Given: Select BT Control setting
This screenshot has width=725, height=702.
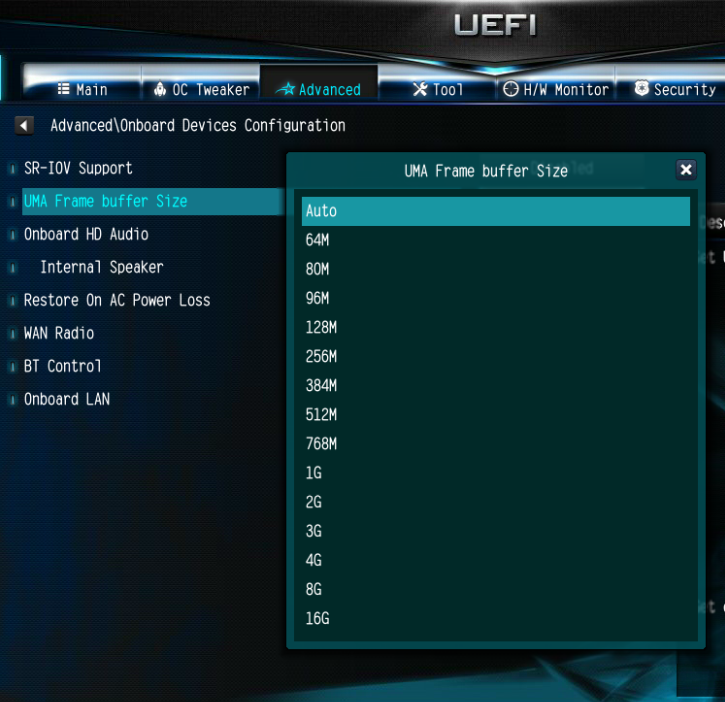Looking at the screenshot, I should (62, 366).
